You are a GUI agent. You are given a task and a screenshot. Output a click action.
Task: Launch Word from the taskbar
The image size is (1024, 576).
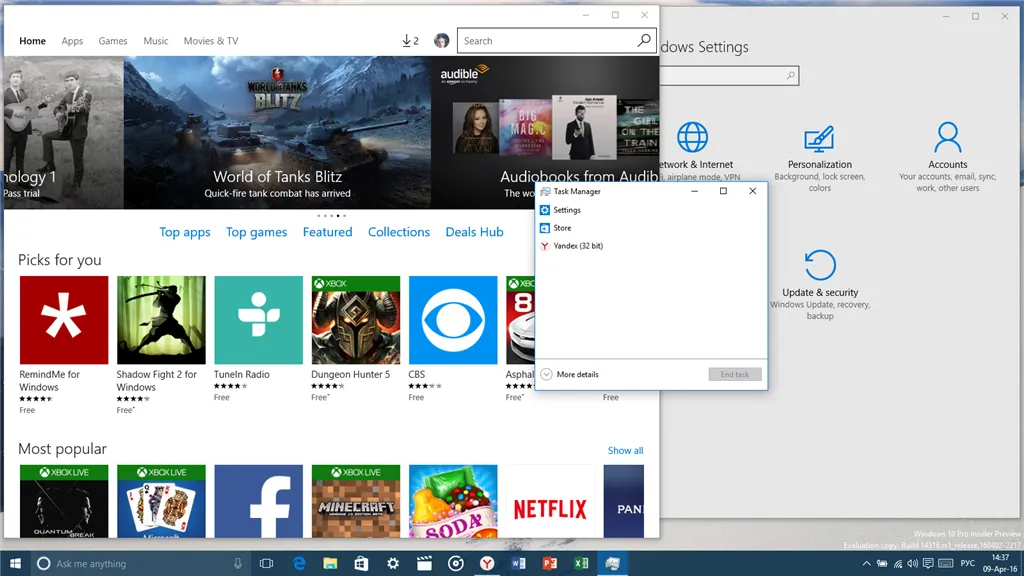[x=519, y=563]
